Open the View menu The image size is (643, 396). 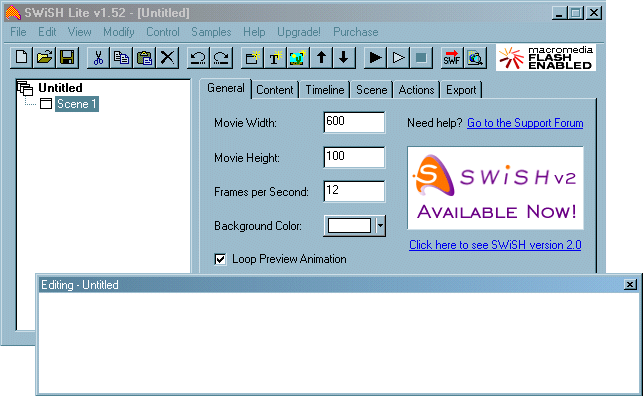coord(79,32)
